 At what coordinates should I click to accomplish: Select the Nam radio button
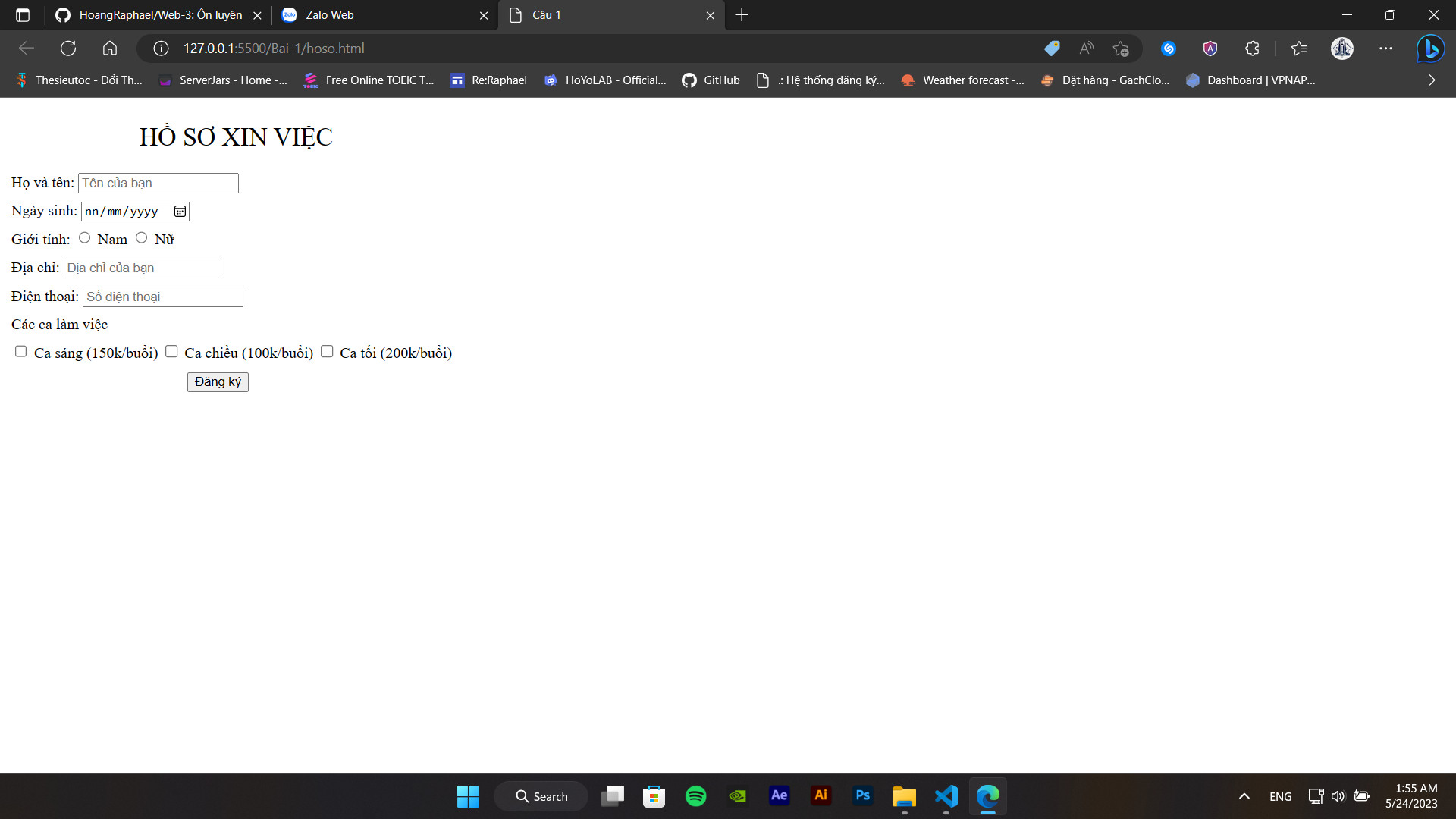[84, 238]
